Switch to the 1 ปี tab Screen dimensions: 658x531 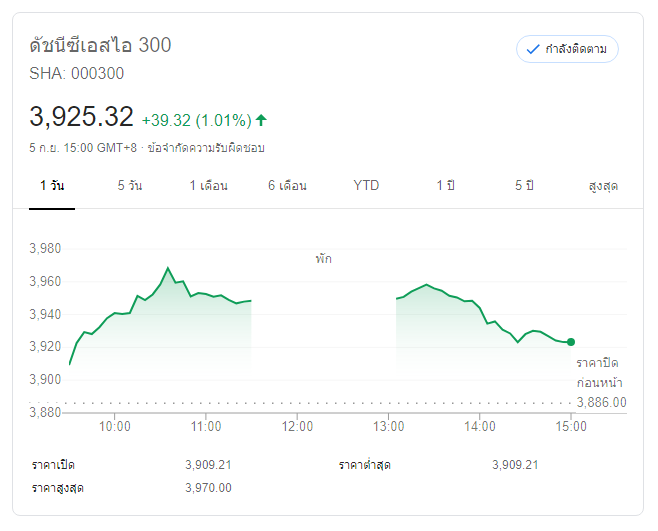click(x=445, y=186)
